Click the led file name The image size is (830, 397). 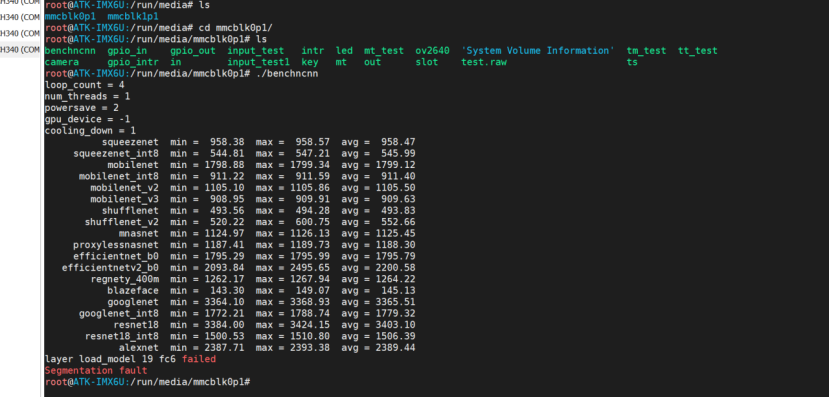pos(344,51)
